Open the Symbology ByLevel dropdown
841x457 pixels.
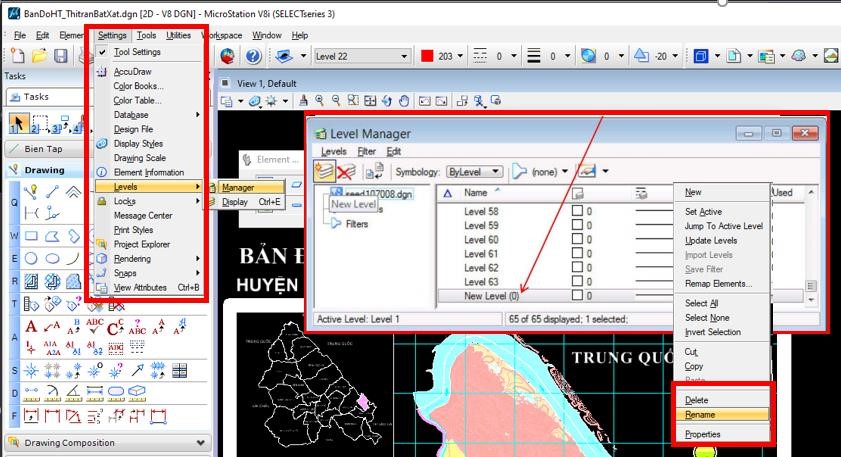pyautogui.click(x=474, y=172)
